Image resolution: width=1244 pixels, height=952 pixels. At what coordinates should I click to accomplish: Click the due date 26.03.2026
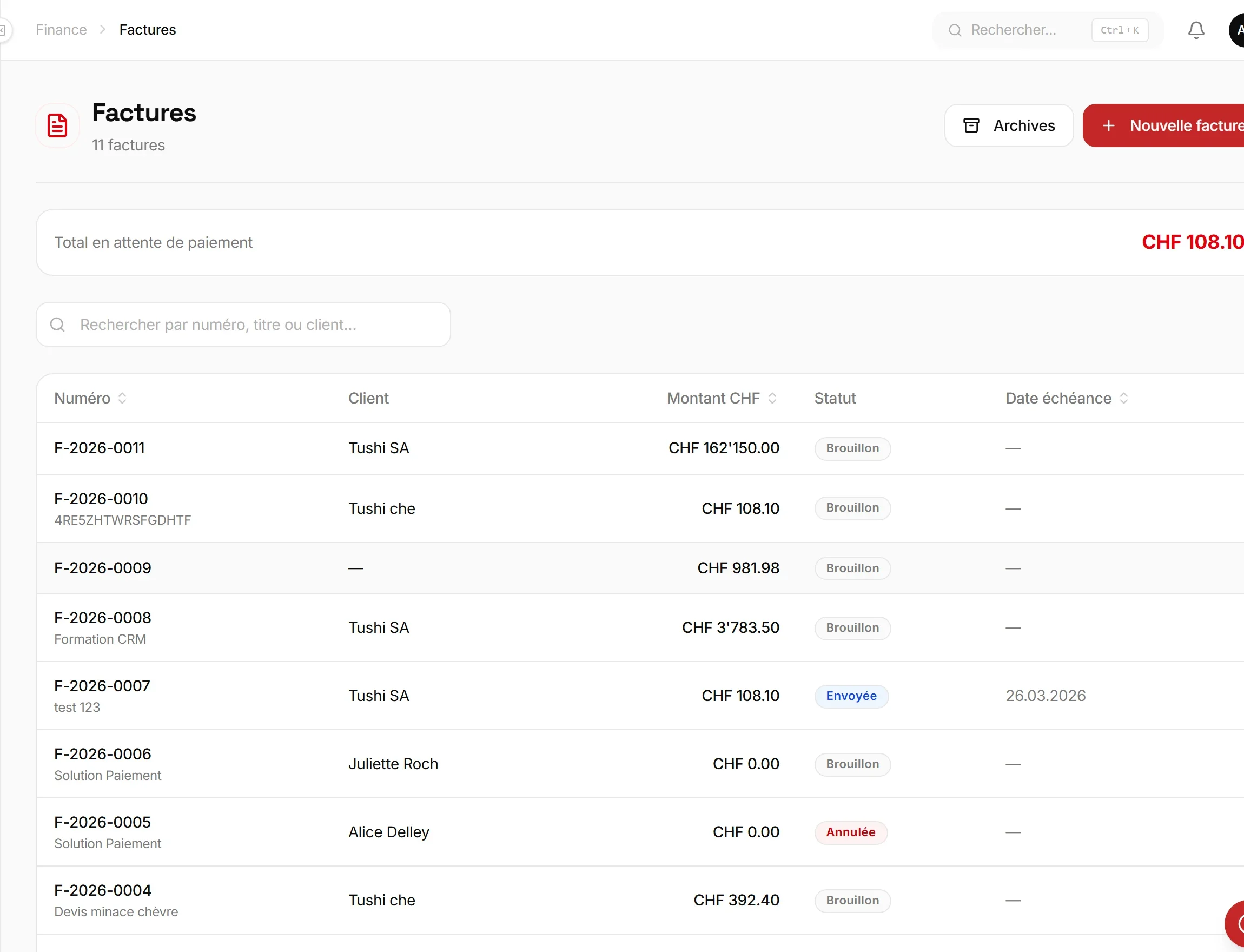[x=1045, y=696]
